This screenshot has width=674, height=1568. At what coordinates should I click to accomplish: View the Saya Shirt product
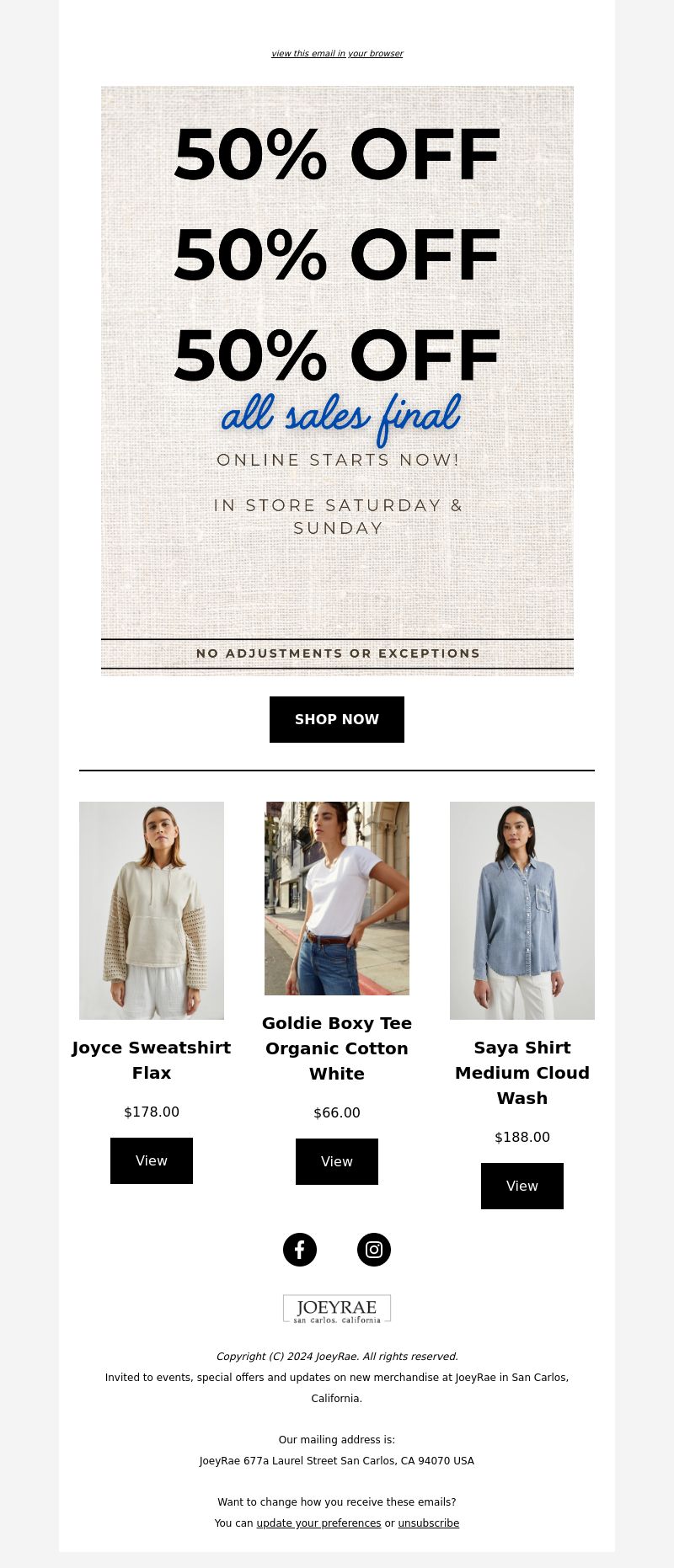(x=522, y=1186)
